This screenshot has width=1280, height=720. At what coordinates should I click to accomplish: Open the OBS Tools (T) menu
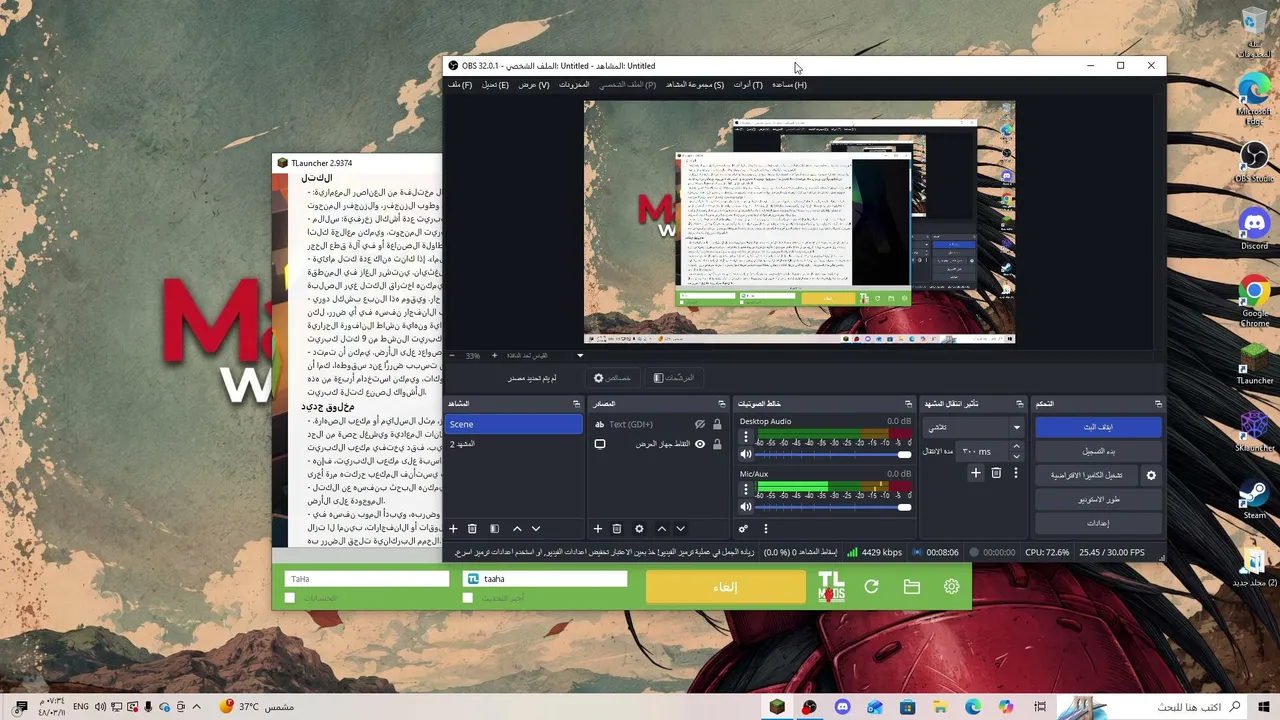748,85
